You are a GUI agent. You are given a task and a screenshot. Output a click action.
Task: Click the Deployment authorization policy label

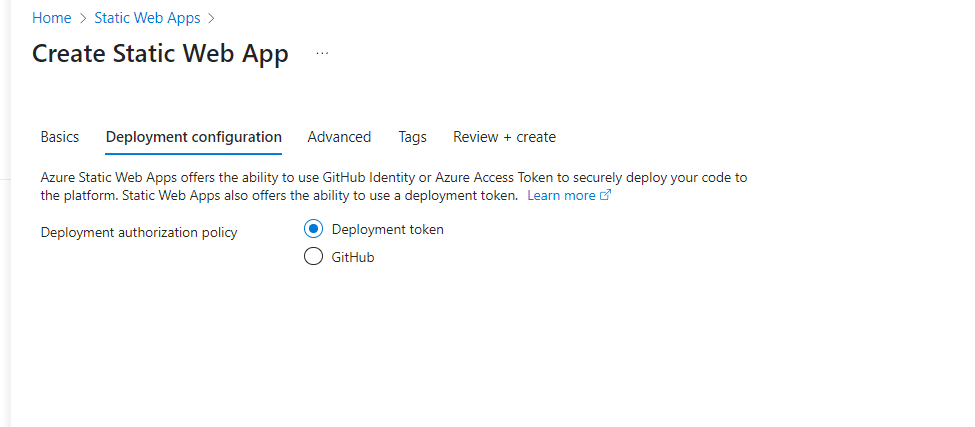(139, 233)
